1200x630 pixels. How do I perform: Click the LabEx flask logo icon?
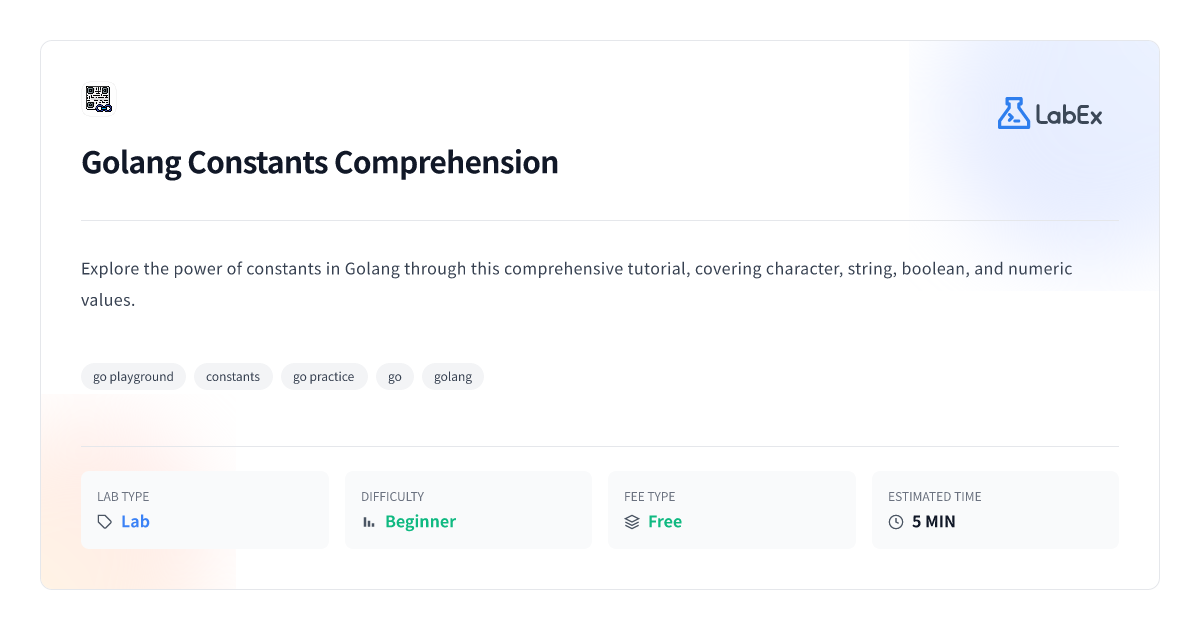(1013, 113)
